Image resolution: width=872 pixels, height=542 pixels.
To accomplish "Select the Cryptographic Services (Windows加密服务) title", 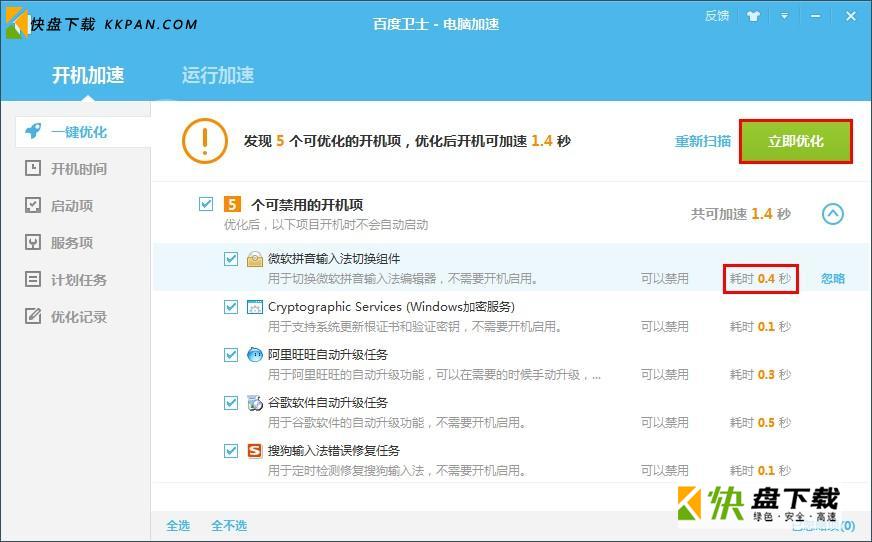I will (x=392, y=307).
